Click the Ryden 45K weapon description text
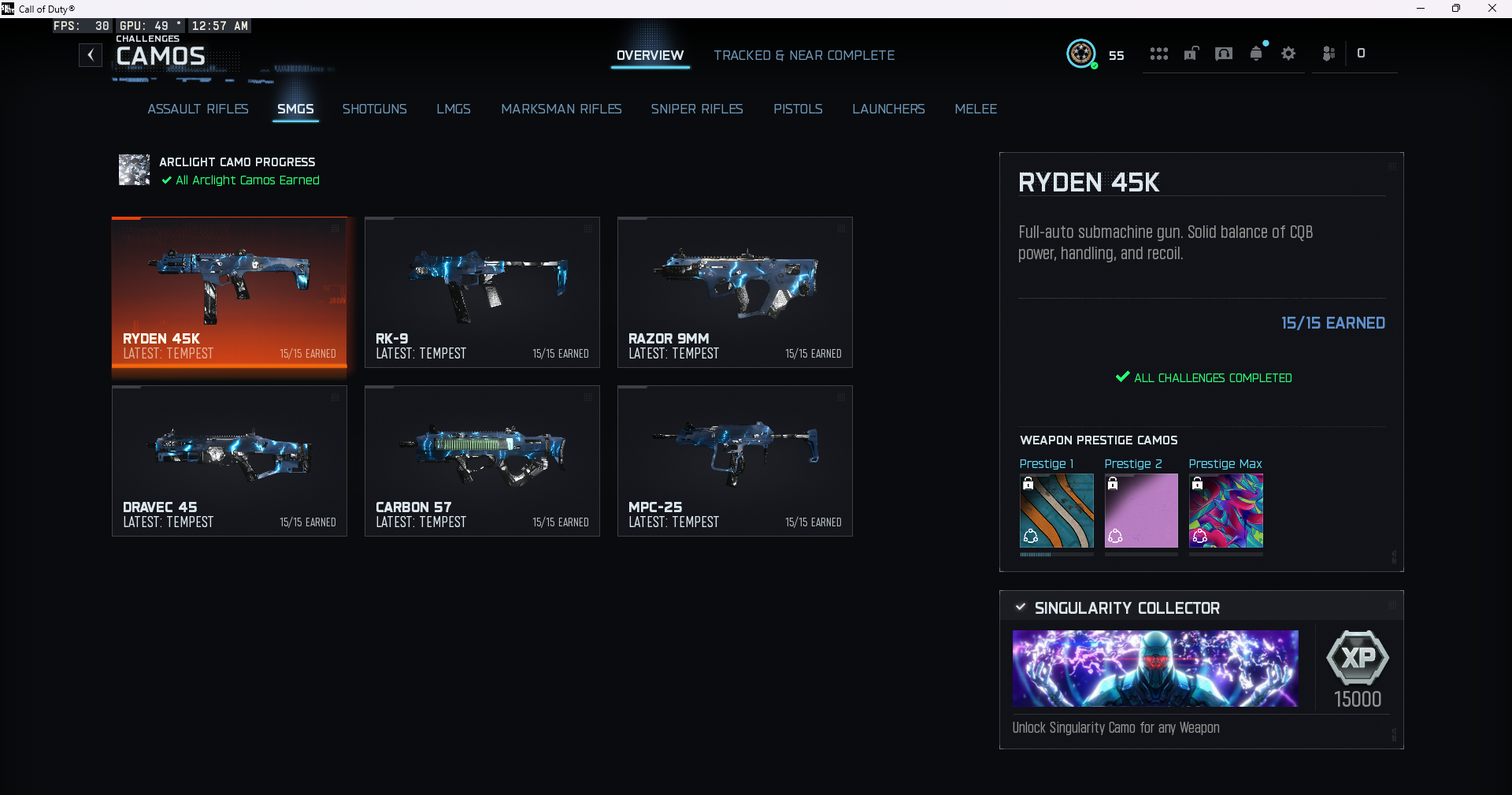 [x=1165, y=243]
